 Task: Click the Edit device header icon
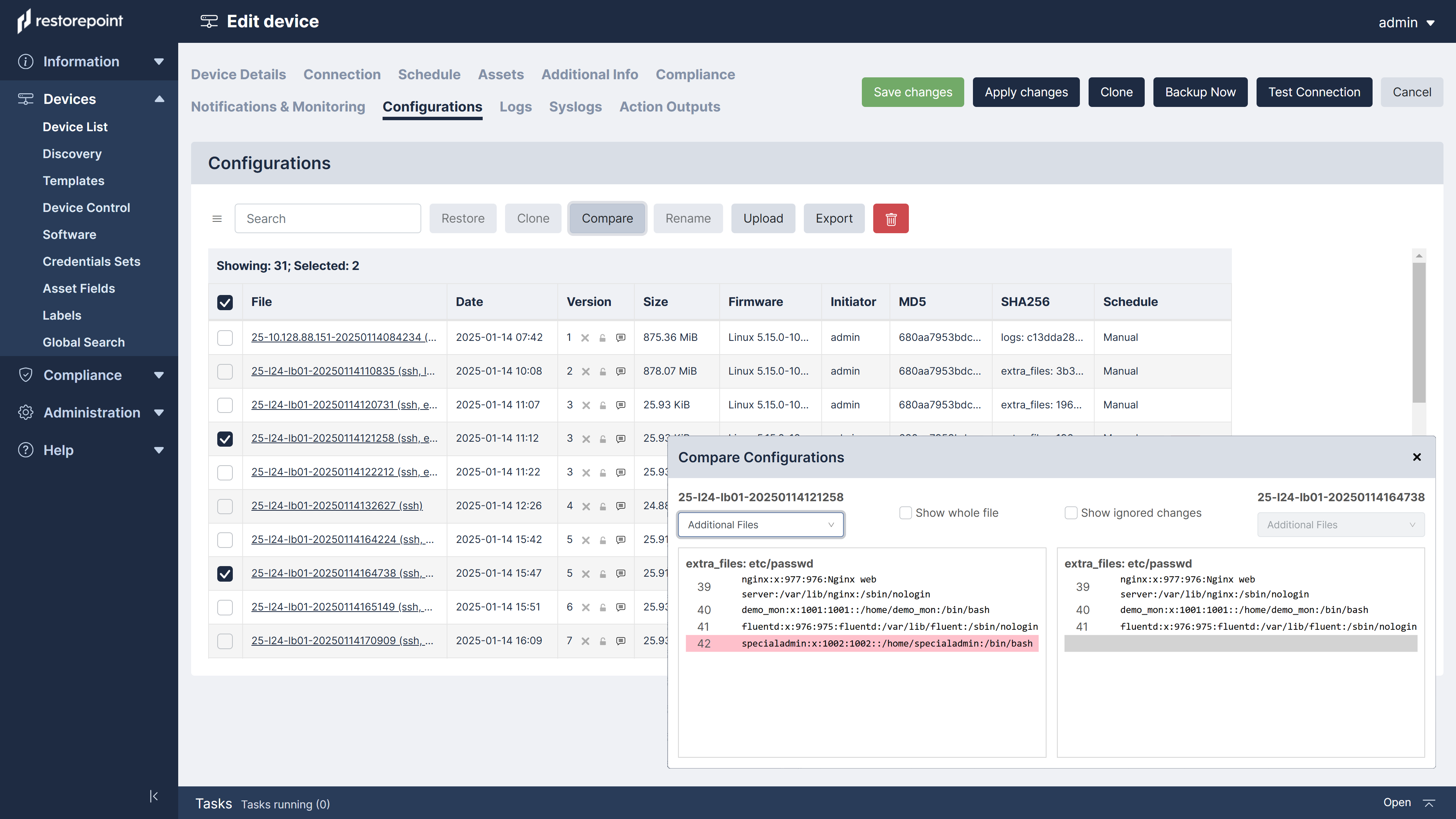point(209,22)
